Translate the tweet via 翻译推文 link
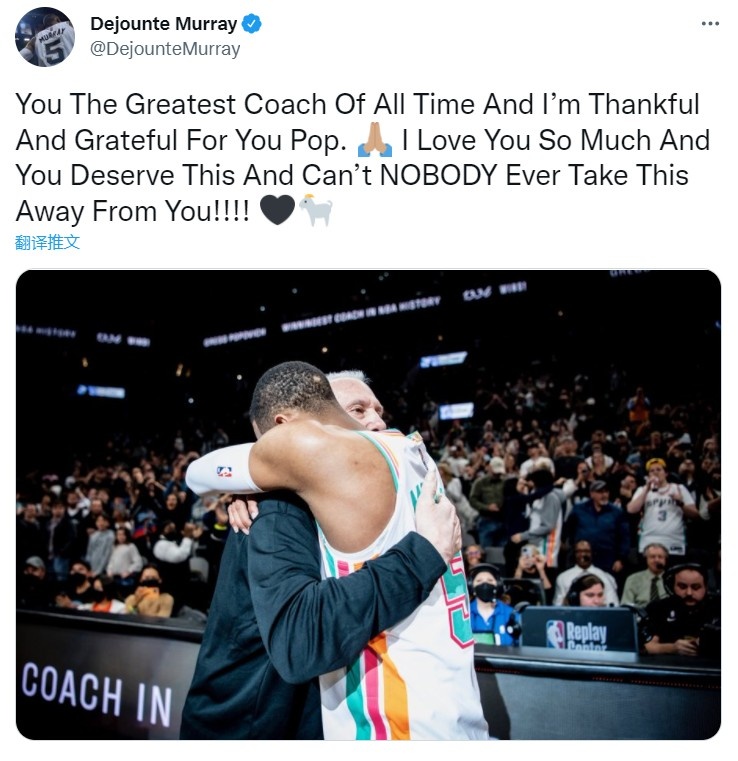Image resolution: width=738 pixels, height=761 pixels. point(47,242)
